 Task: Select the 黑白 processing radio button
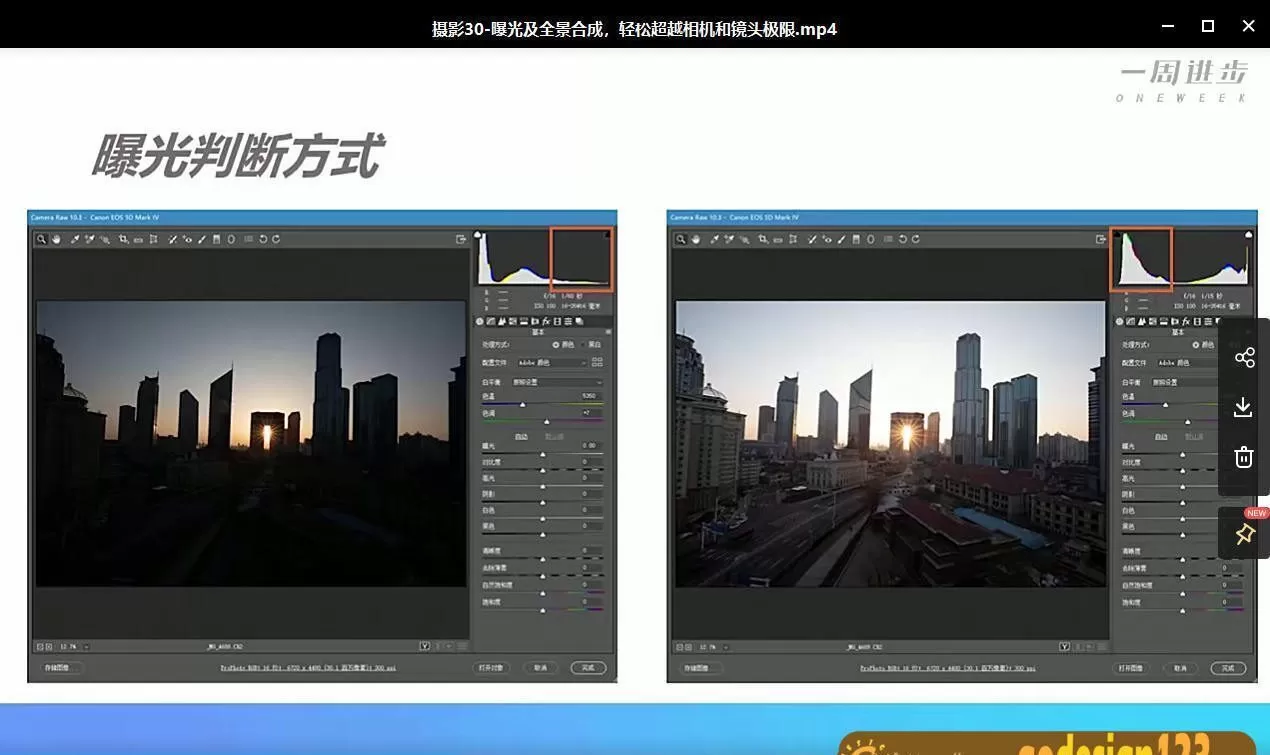click(x=583, y=345)
